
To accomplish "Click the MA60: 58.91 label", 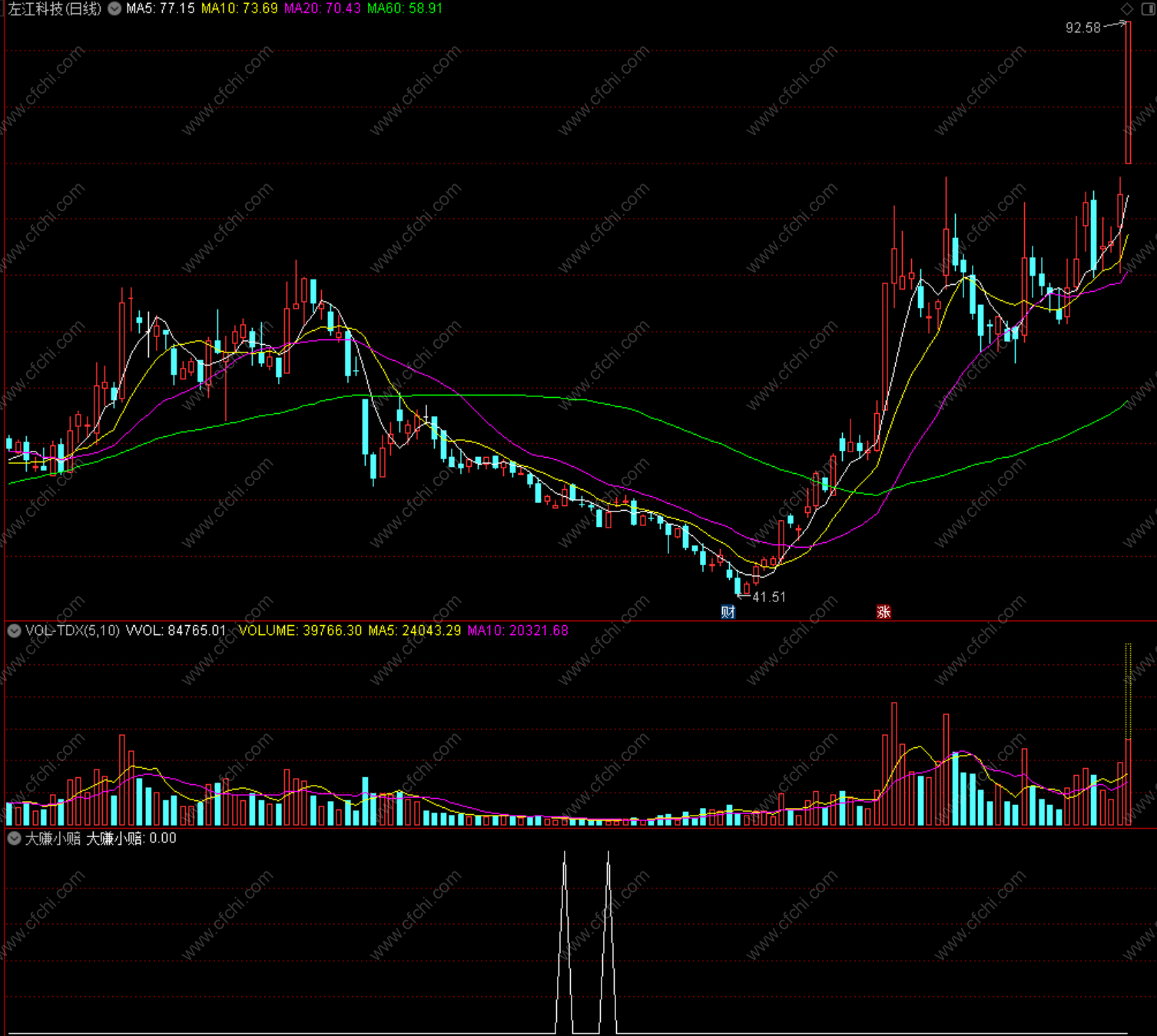I will click(405, 8).
